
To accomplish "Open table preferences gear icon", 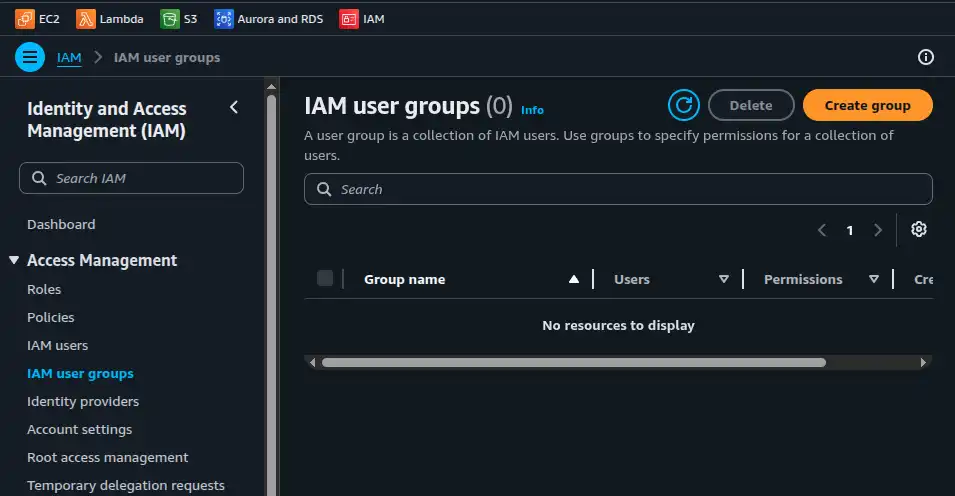I will click(918, 229).
